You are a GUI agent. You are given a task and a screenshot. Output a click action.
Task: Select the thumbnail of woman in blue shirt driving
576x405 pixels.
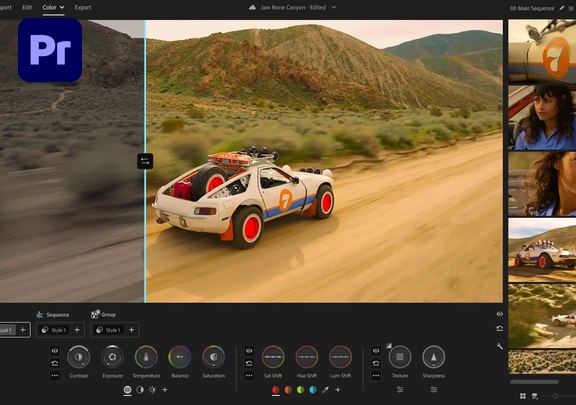542,118
